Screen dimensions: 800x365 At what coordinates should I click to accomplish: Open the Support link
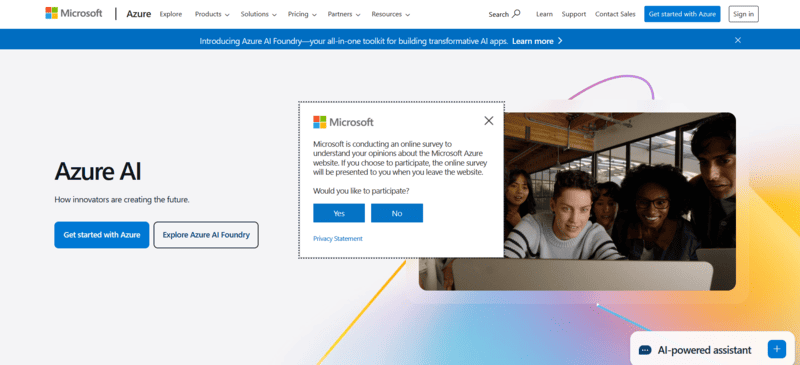tap(573, 14)
